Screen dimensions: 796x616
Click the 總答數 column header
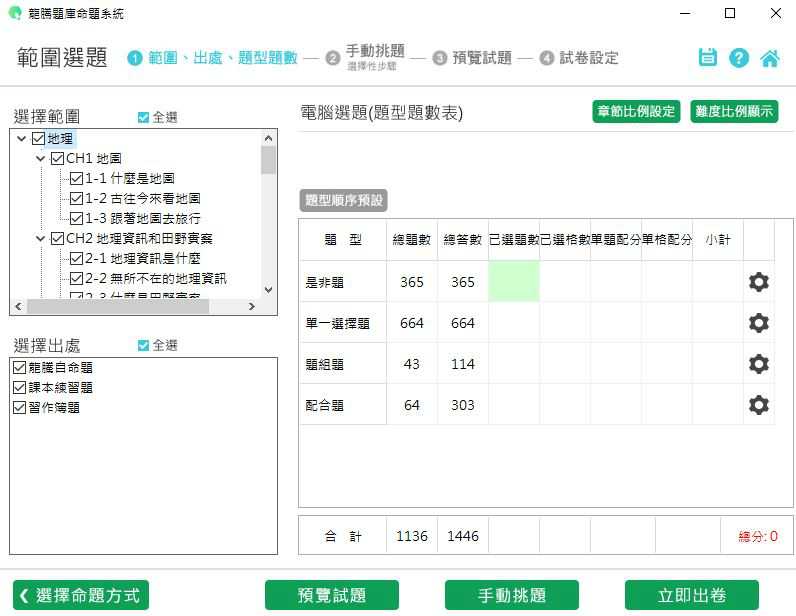[462, 239]
